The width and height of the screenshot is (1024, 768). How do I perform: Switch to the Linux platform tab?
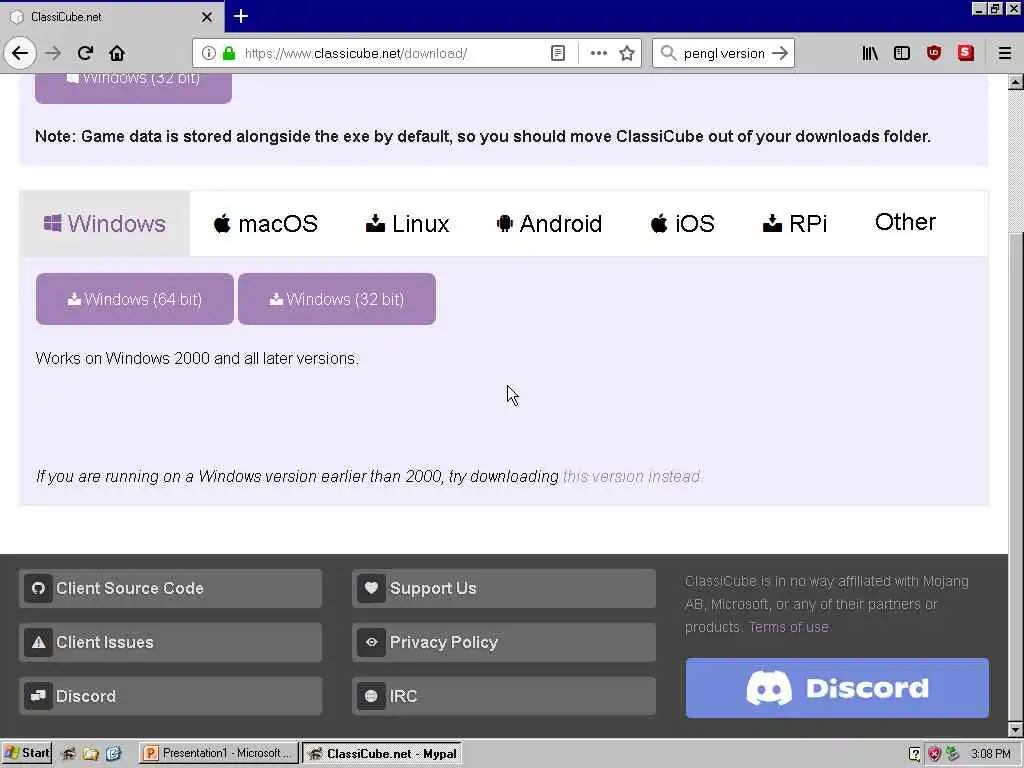(x=408, y=223)
